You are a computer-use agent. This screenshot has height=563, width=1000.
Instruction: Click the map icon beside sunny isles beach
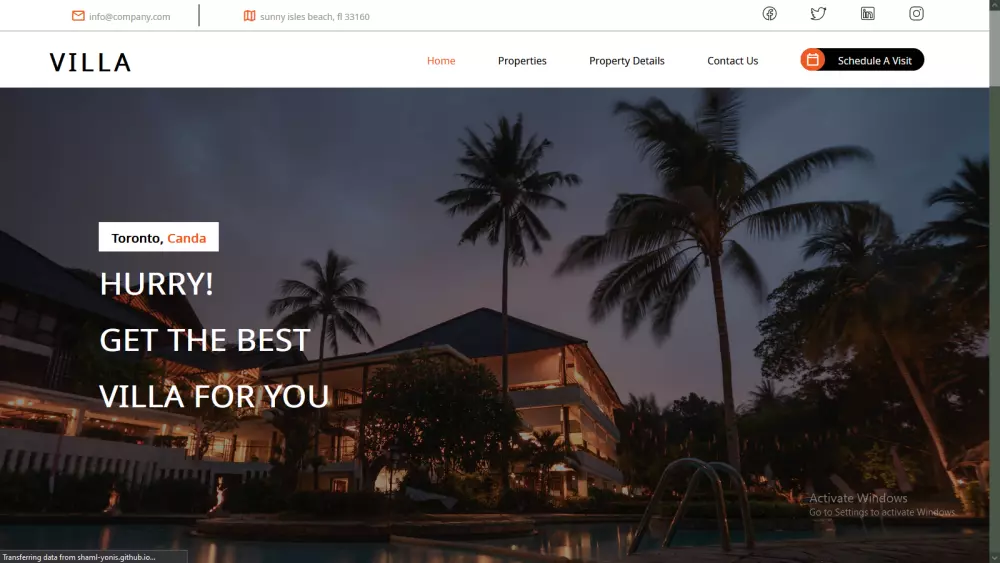(x=249, y=16)
